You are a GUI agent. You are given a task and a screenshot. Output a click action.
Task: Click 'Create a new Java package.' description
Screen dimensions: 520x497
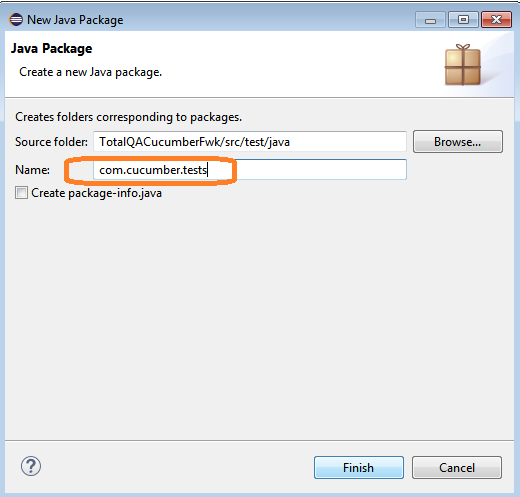90,72
